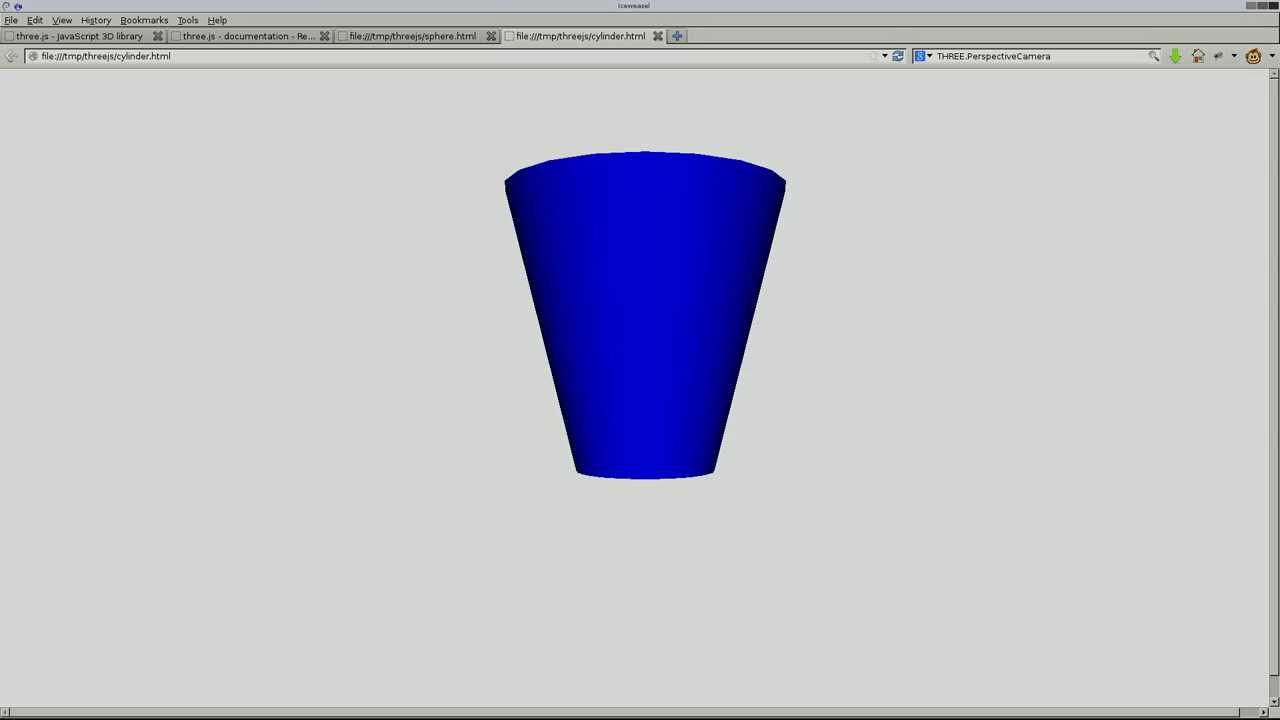This screenshot has width=1280, height=720.
Task: Reload the page with the refresh icon
Action: [x=898, y=56]
